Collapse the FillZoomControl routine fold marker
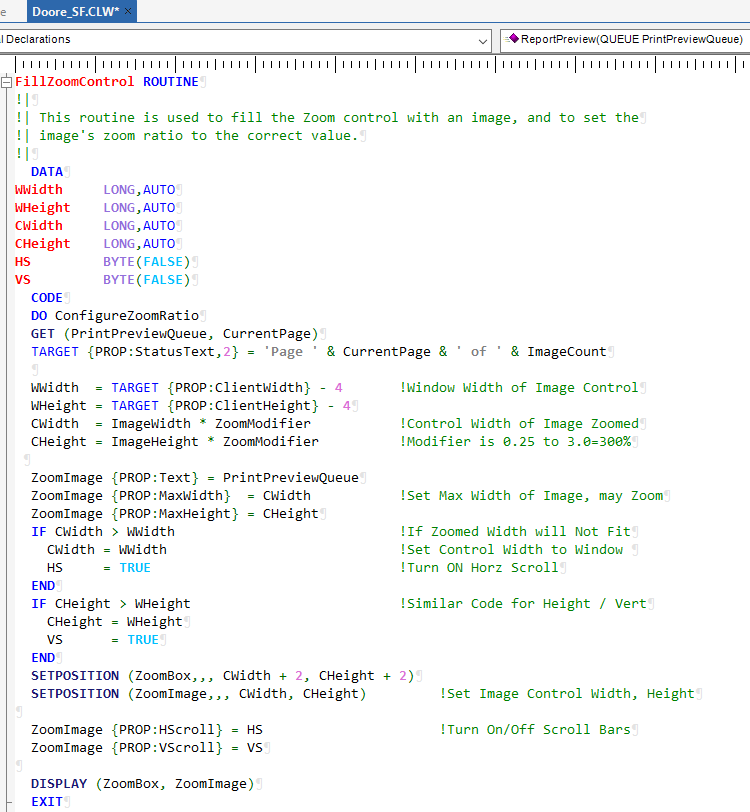Viewport: 750px width, 812px height. click(6, 81)
